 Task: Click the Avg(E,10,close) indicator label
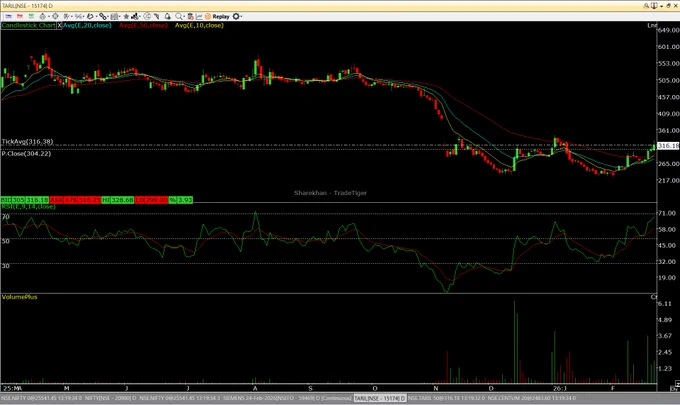[199, 26]
